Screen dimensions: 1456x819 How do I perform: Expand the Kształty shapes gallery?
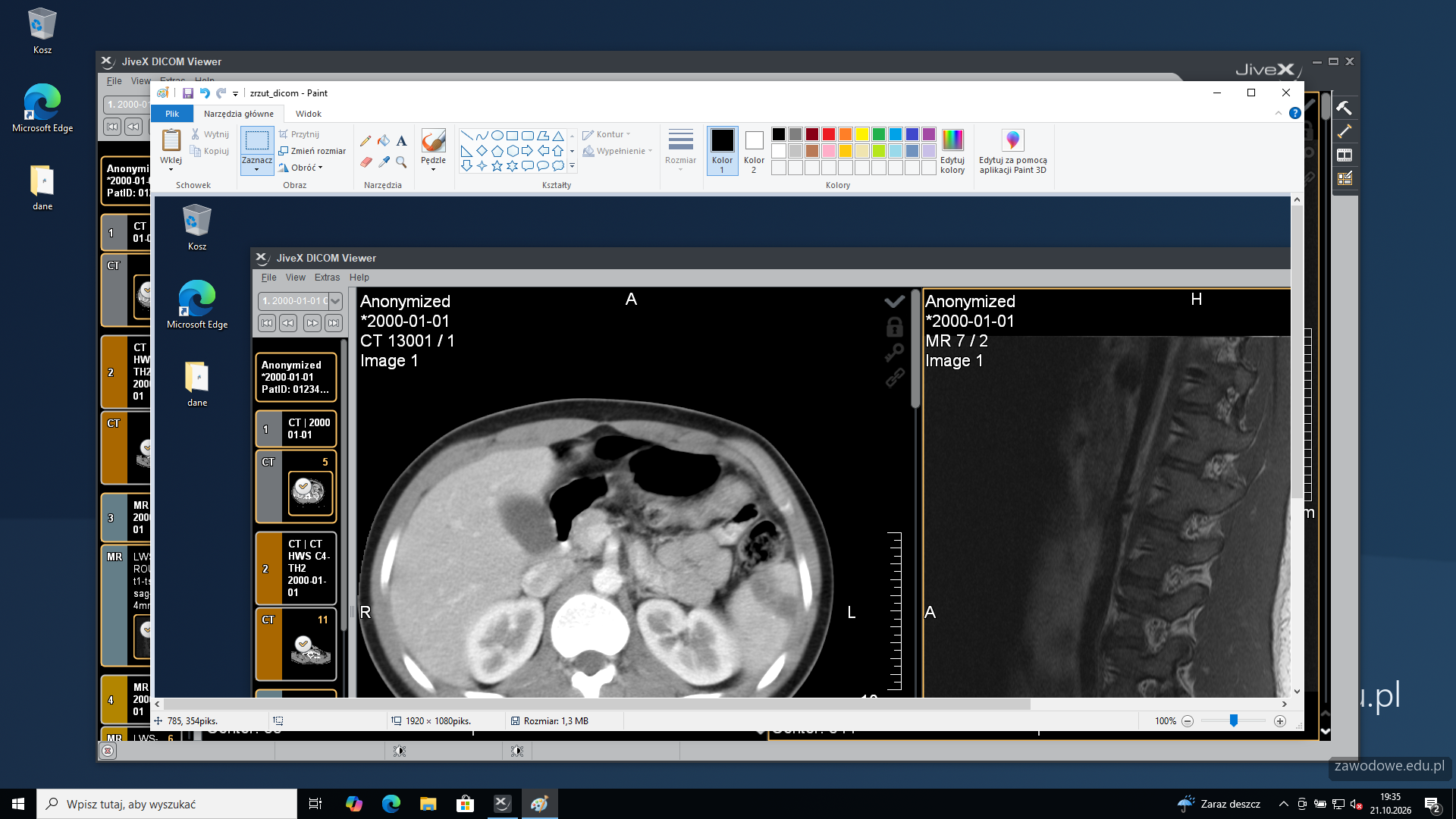click(572, 165)
